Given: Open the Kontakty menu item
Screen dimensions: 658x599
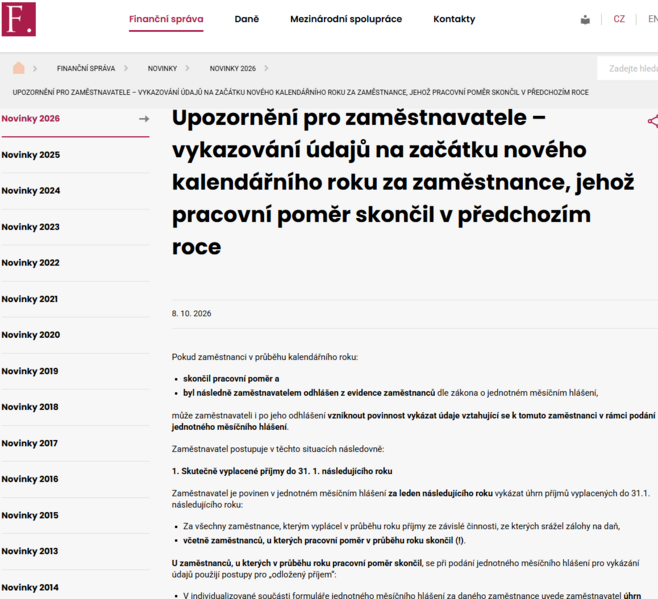Looking at the screenshot, I should (454, 19).
